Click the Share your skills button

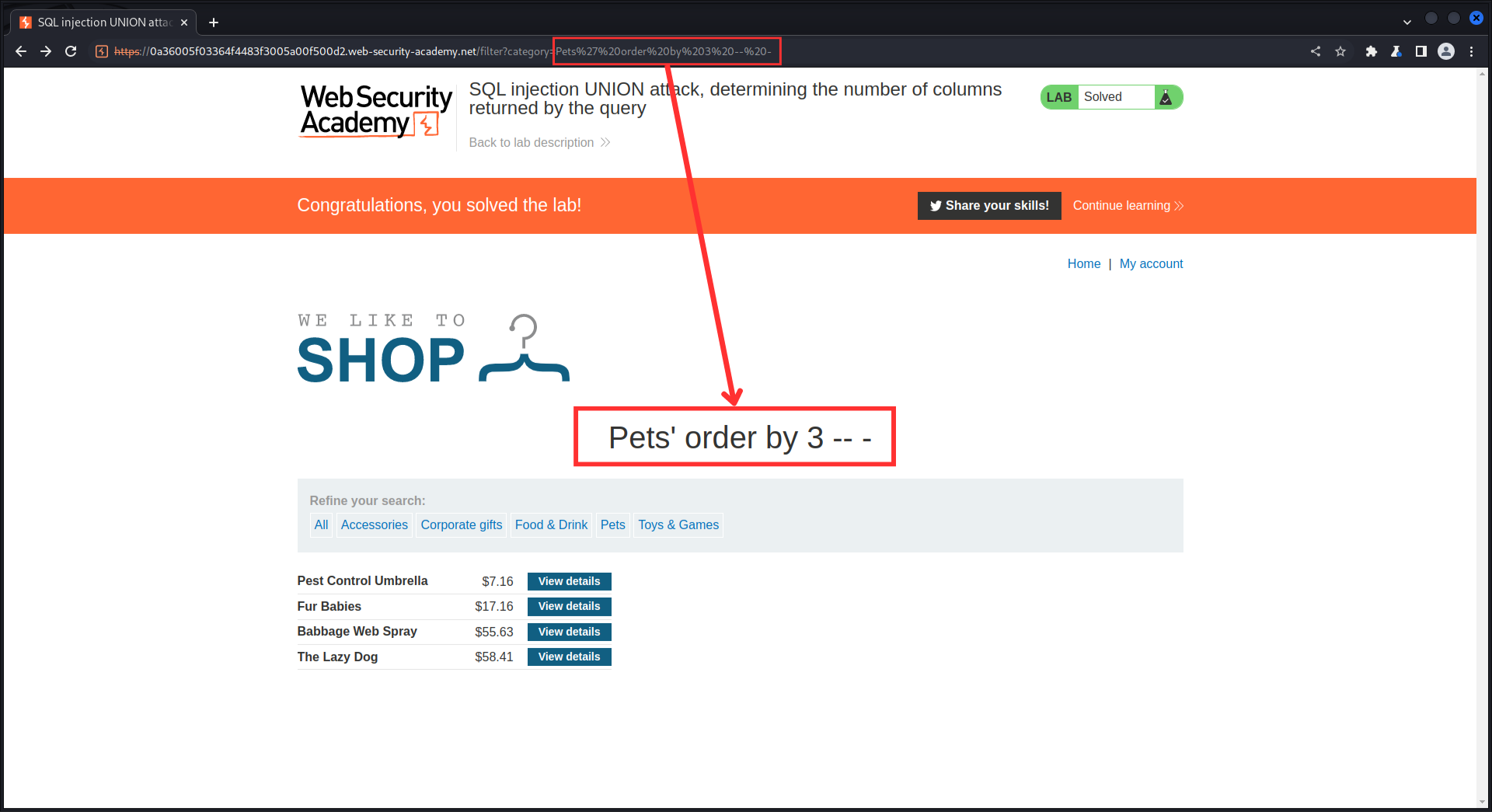tap(988, 206)
